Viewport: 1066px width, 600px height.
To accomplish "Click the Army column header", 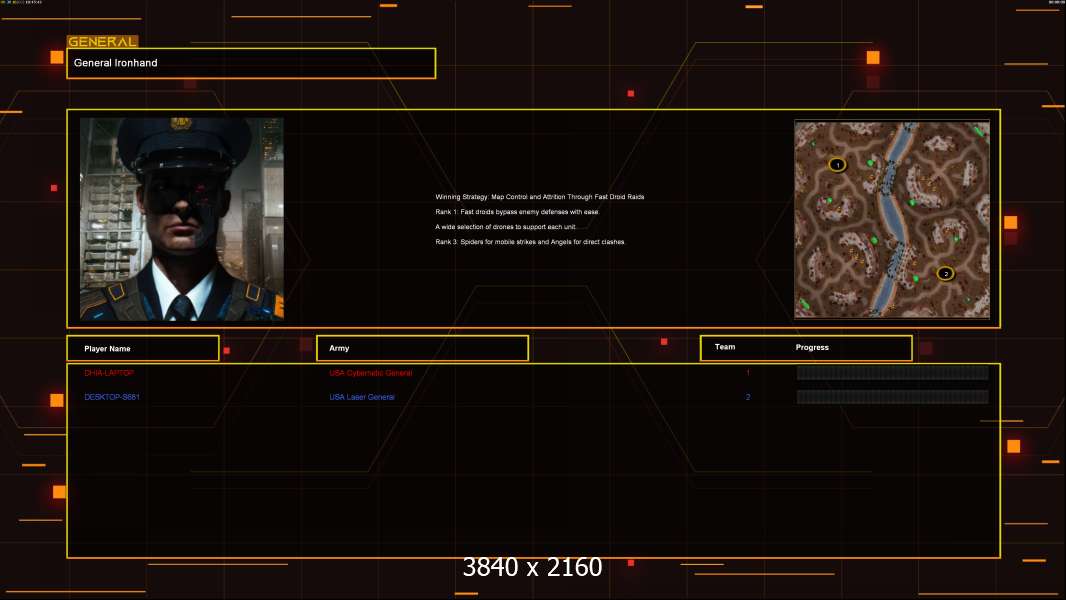I will (422, 348).
